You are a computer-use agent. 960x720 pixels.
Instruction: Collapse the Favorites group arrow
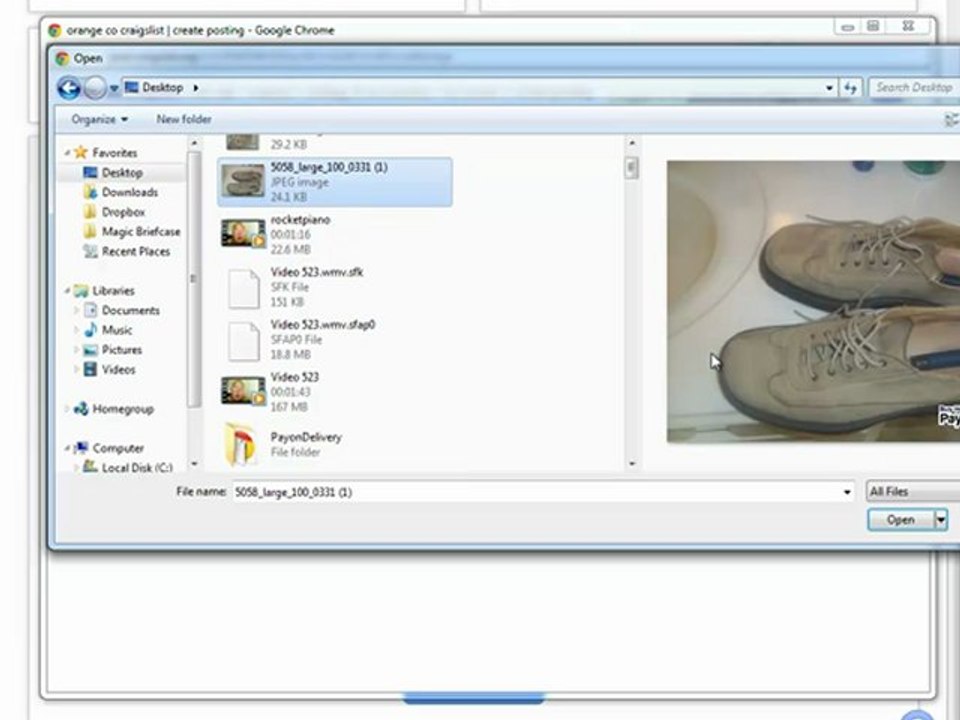click(x=67, y=152)
